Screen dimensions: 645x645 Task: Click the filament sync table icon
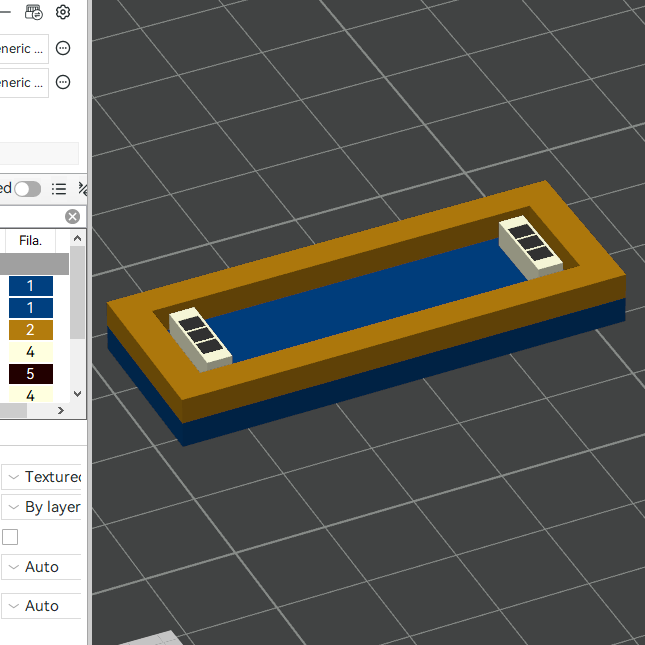tap(34, 12)
